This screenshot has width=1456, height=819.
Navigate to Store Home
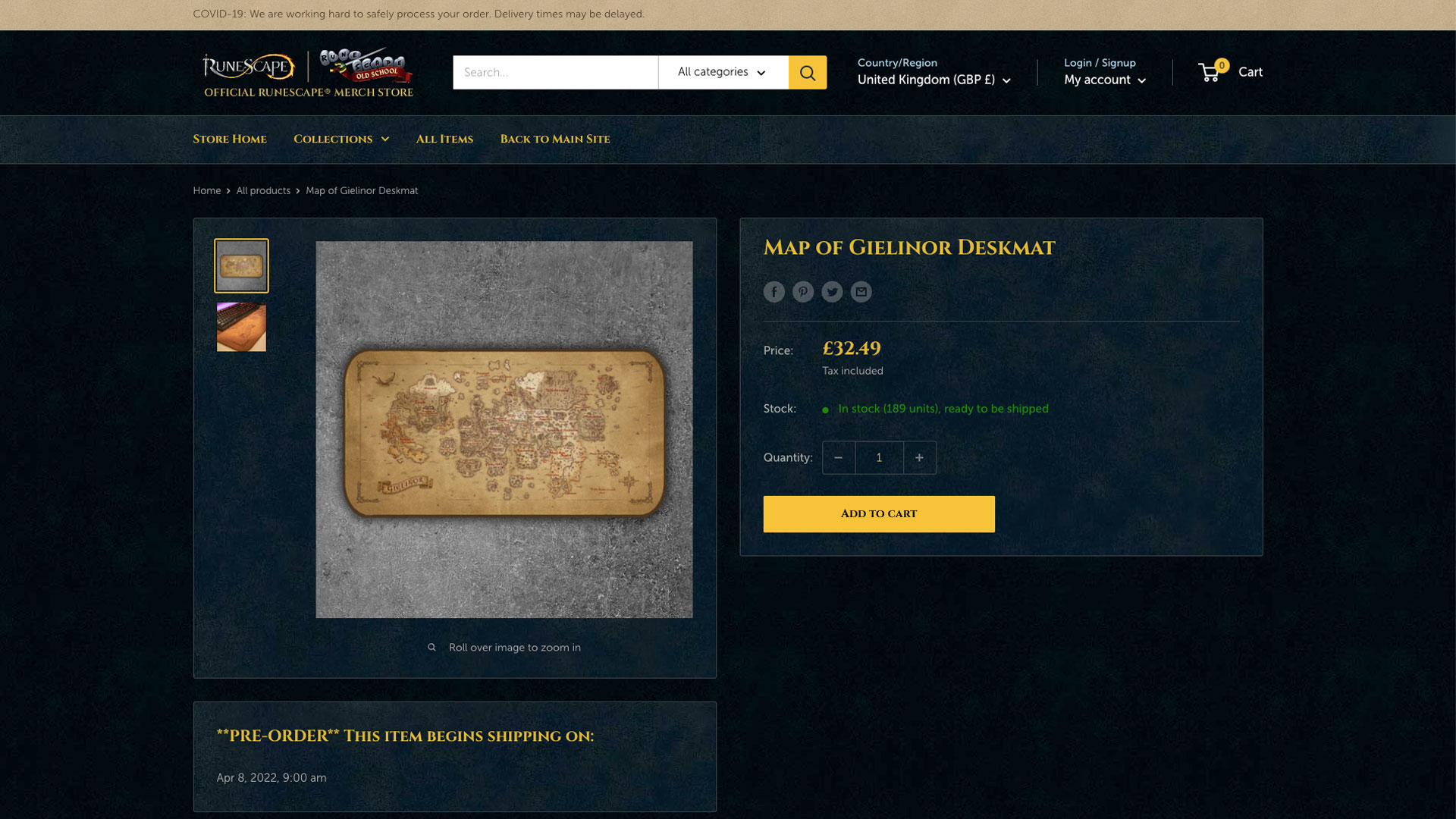pyautogui.click(x=230, y=140)
